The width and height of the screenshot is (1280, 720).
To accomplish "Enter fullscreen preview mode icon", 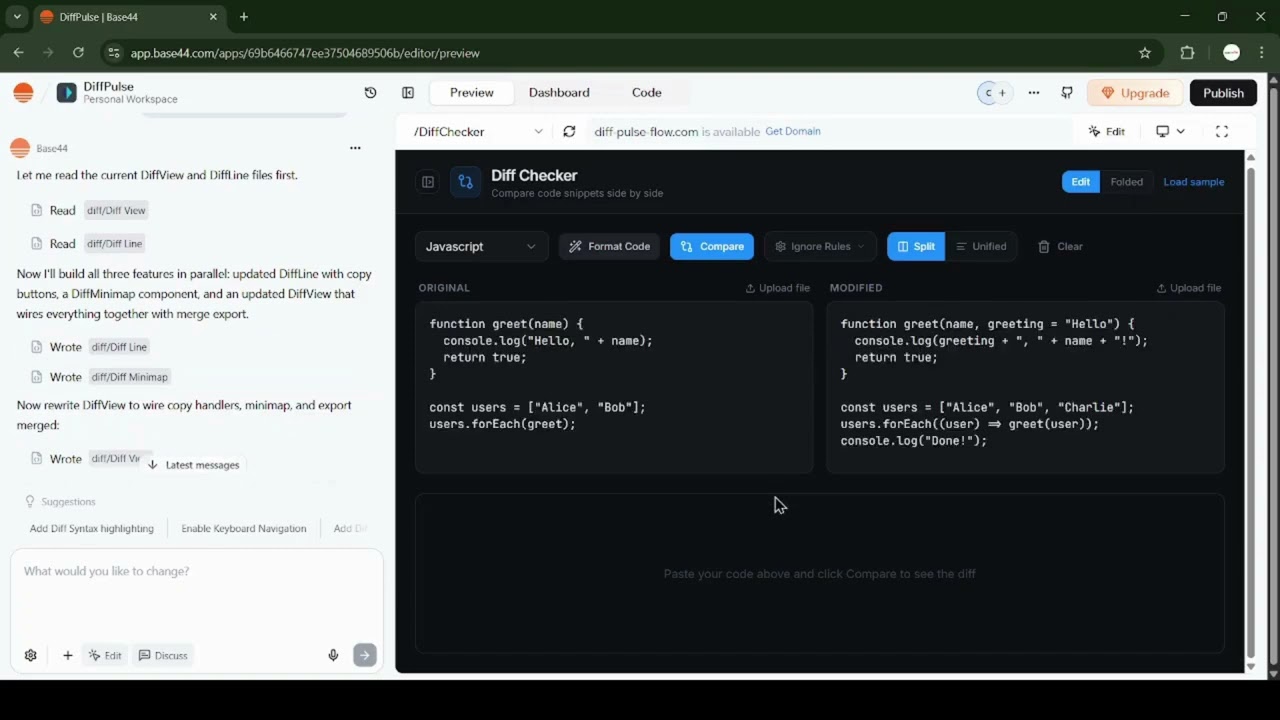I will click(1222, 132).
